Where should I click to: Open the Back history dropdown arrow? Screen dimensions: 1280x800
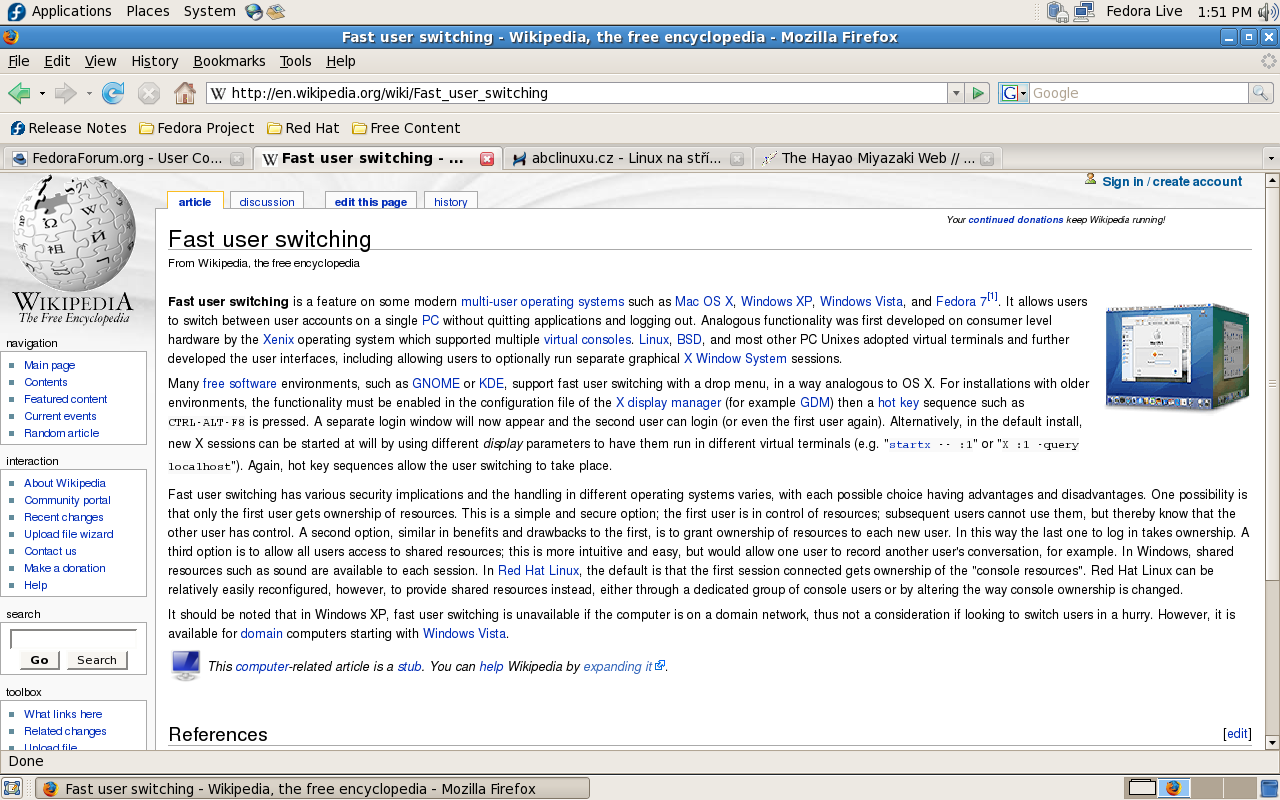tap(42, 93)
